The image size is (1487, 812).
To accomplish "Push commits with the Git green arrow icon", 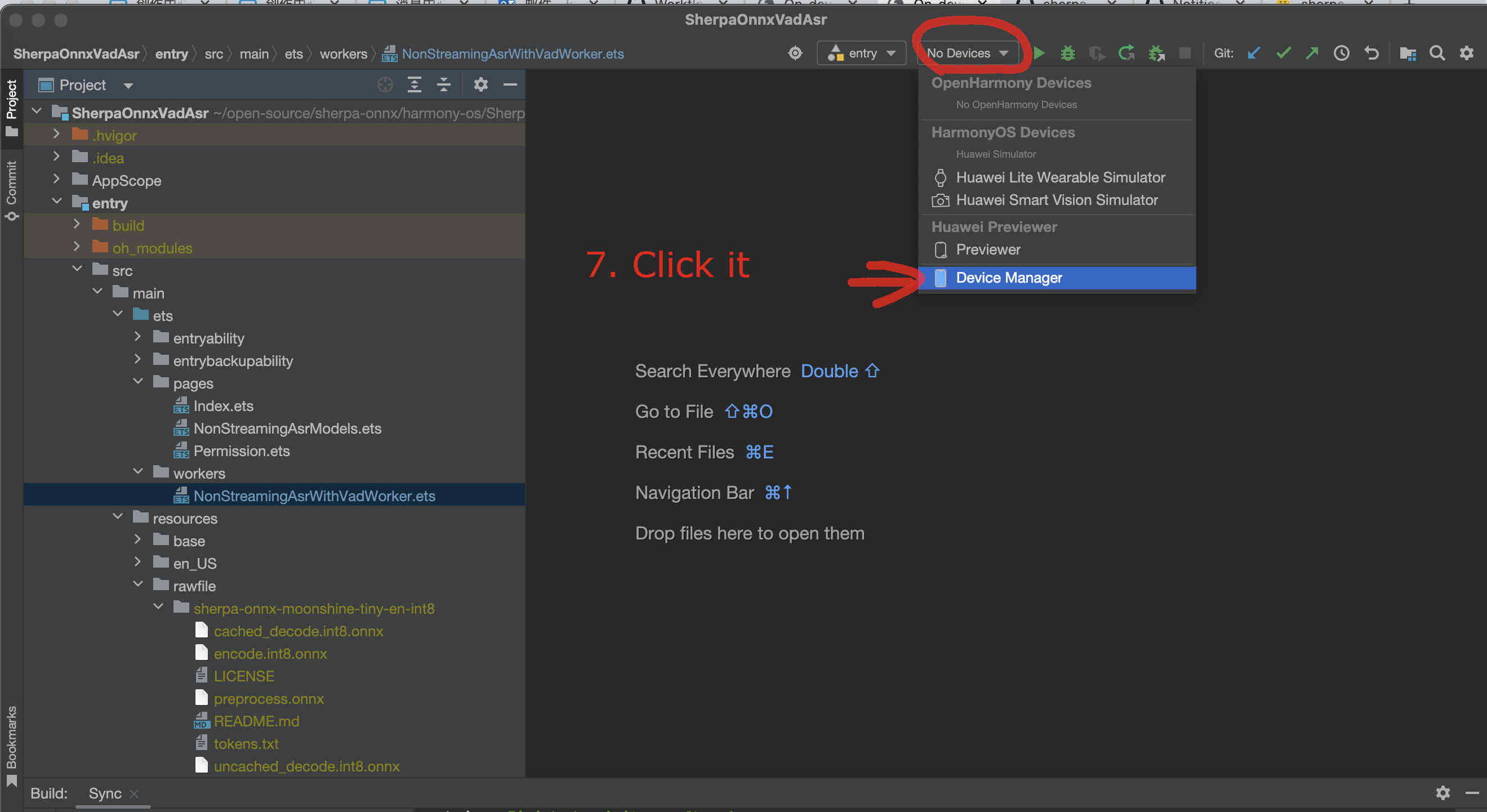I will tap(1312, 53).
